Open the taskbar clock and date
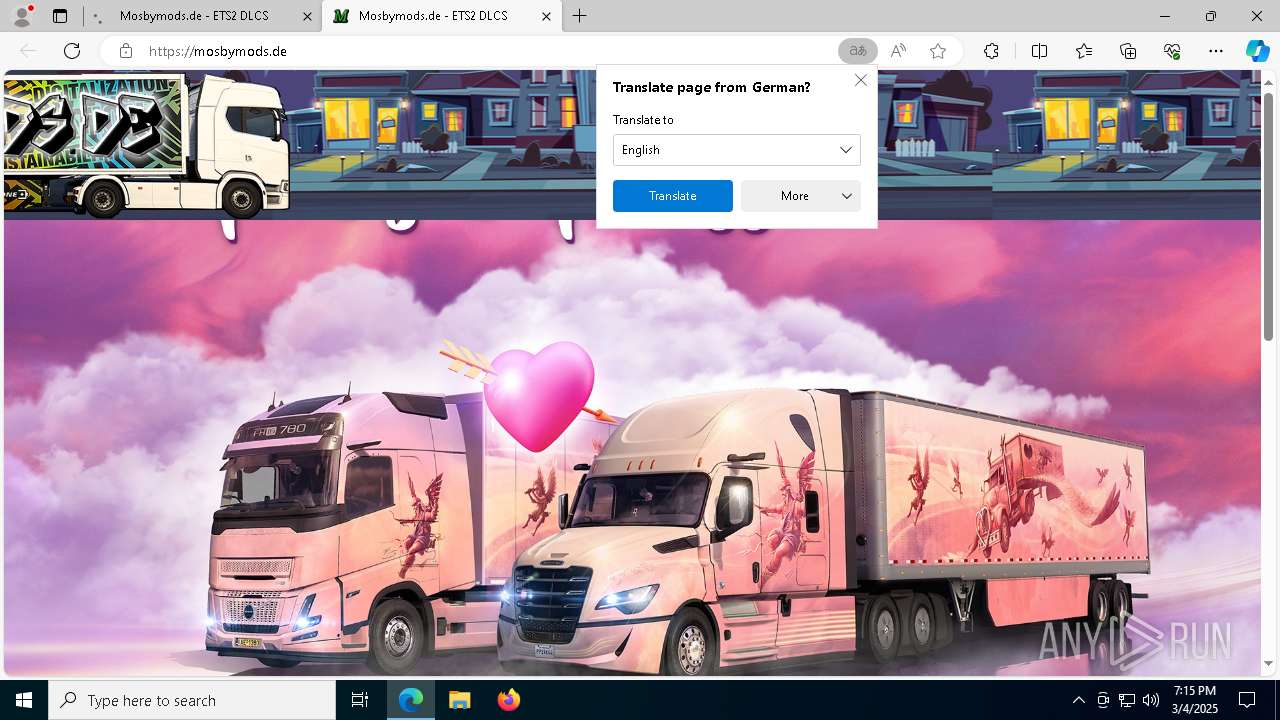Viewport: 1280px width, 720px height. [x=1195, y=700]
